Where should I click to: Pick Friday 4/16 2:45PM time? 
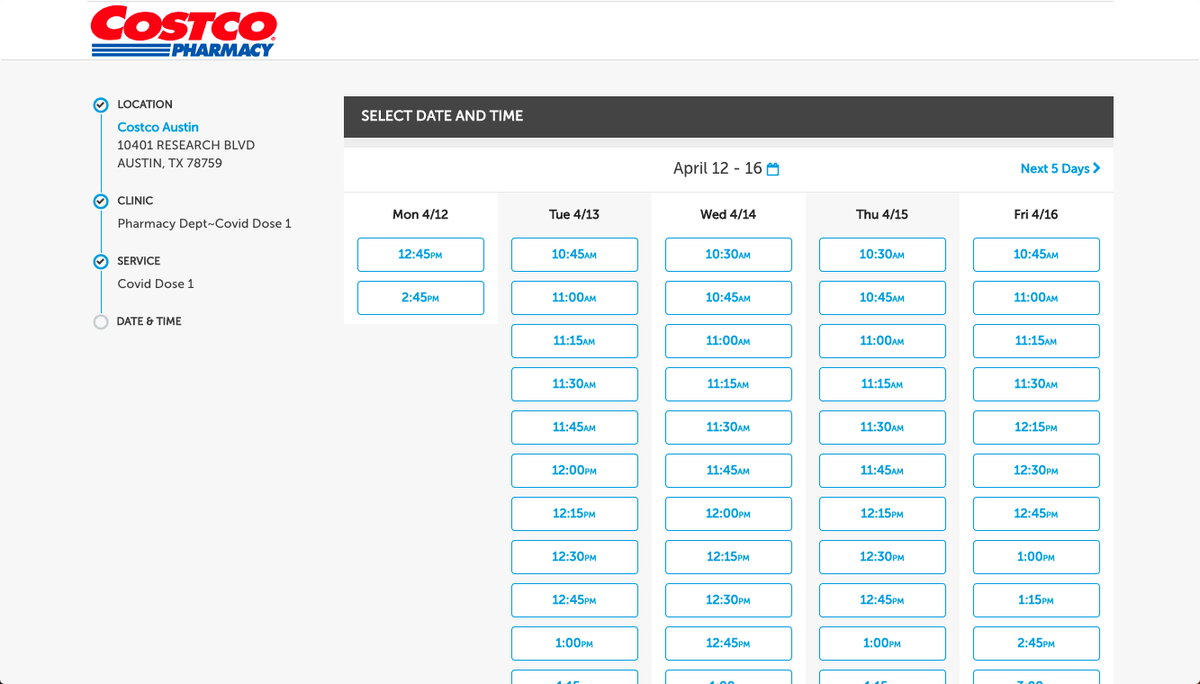(x=1036, y=643)
